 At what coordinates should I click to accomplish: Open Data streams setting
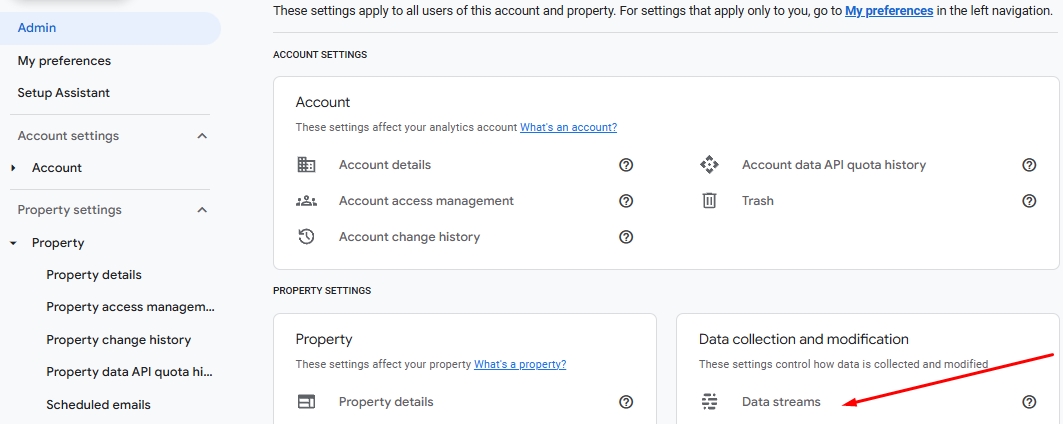coord(781,402)
